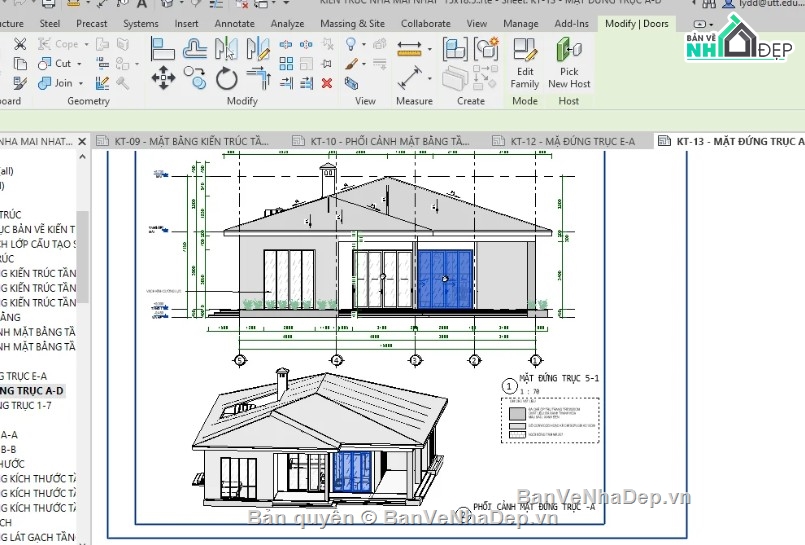Click the Cut geometry button

55,64
